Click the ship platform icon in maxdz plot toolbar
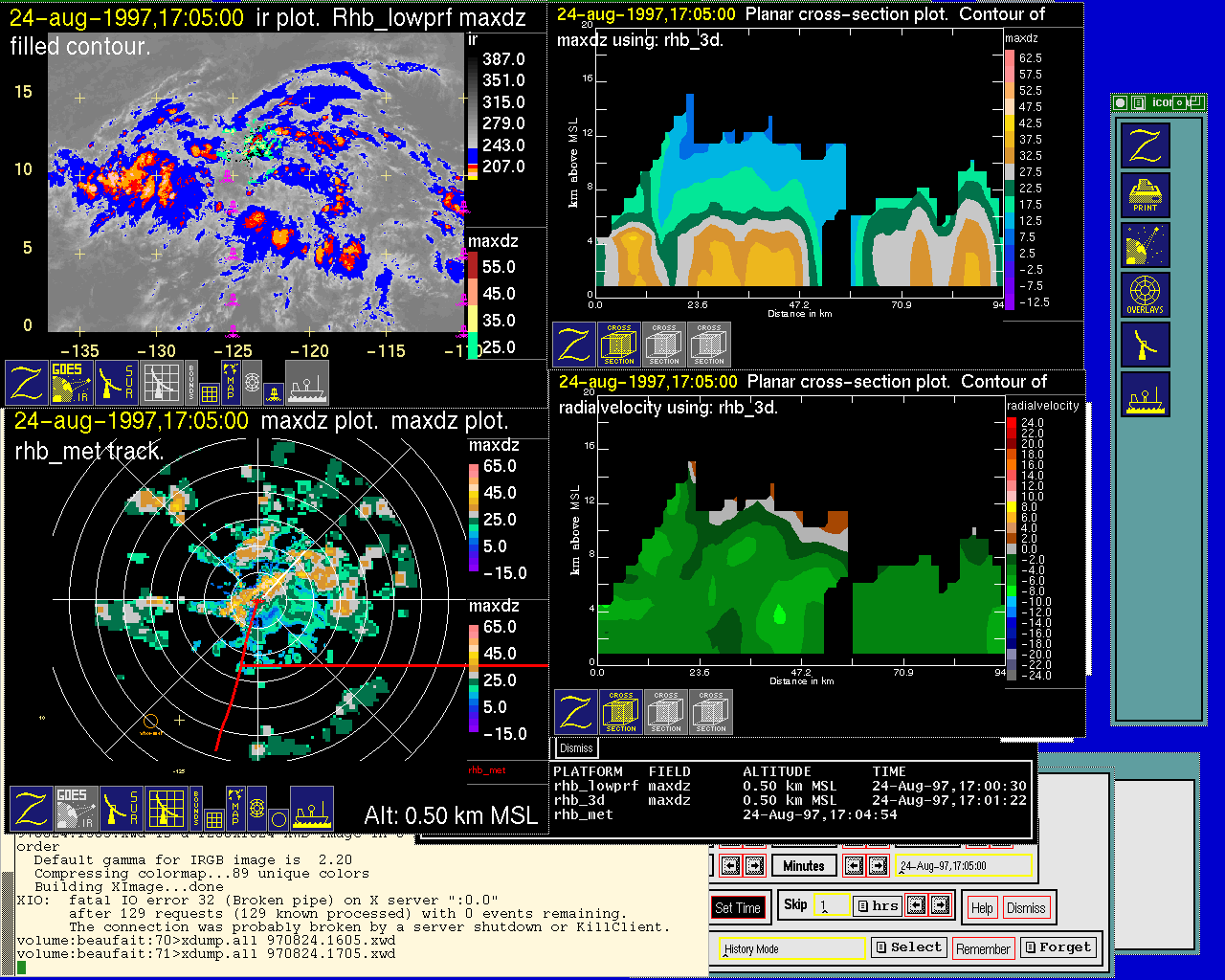This screenshot has height=980, width=1225. click(311, 809)
